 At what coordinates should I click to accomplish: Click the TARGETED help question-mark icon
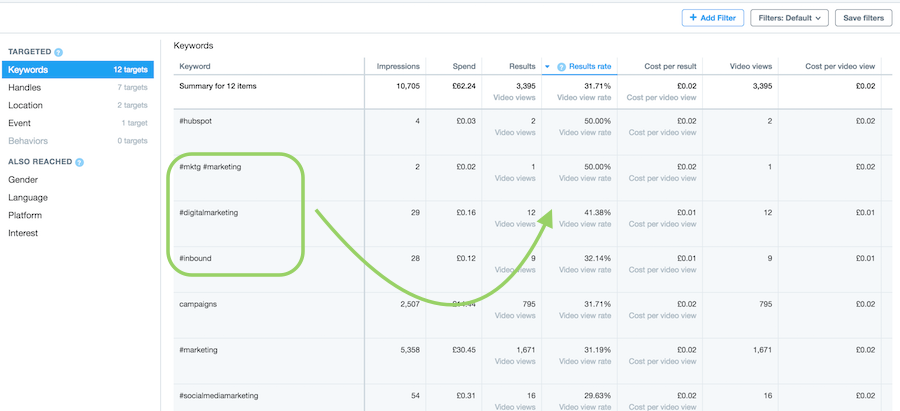click(59, 52)
